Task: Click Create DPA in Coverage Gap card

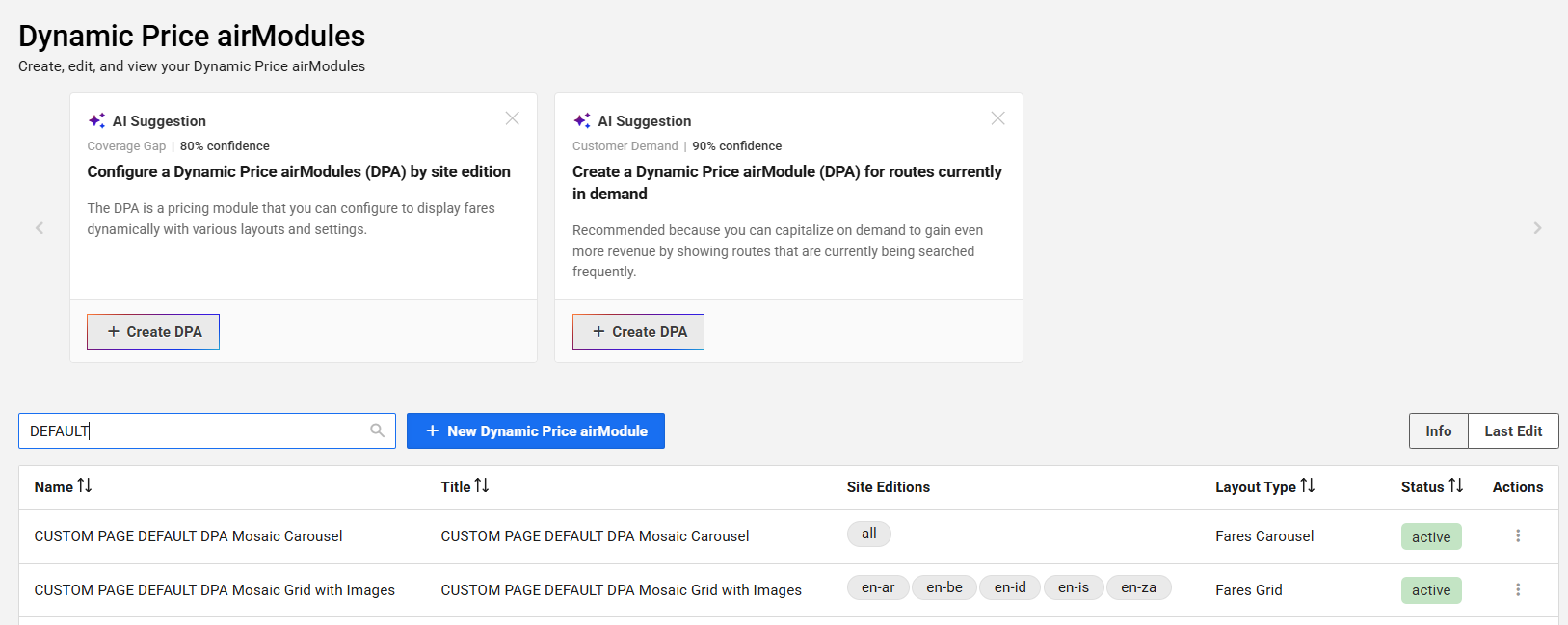Action: (153, 331)
